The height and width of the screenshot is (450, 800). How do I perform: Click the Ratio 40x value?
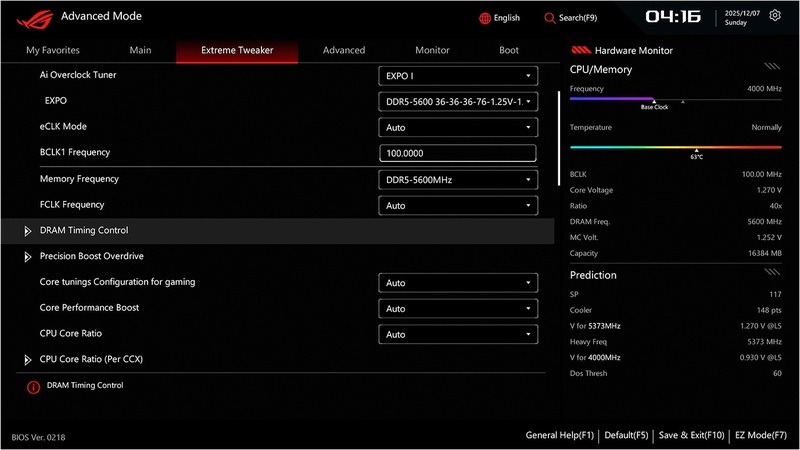[776, 206]
